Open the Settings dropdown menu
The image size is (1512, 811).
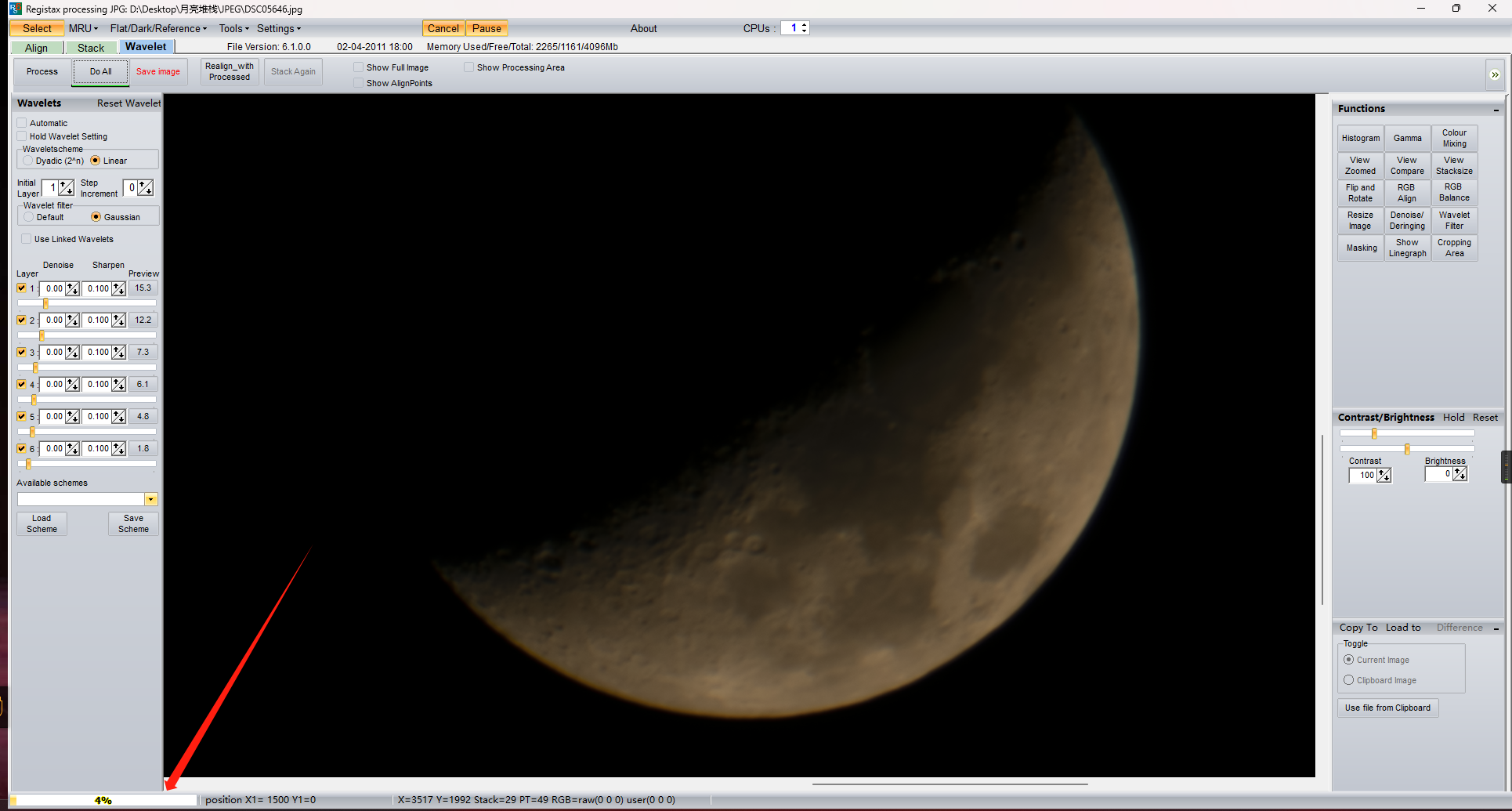pyautogui.click(x=279, y=28)
